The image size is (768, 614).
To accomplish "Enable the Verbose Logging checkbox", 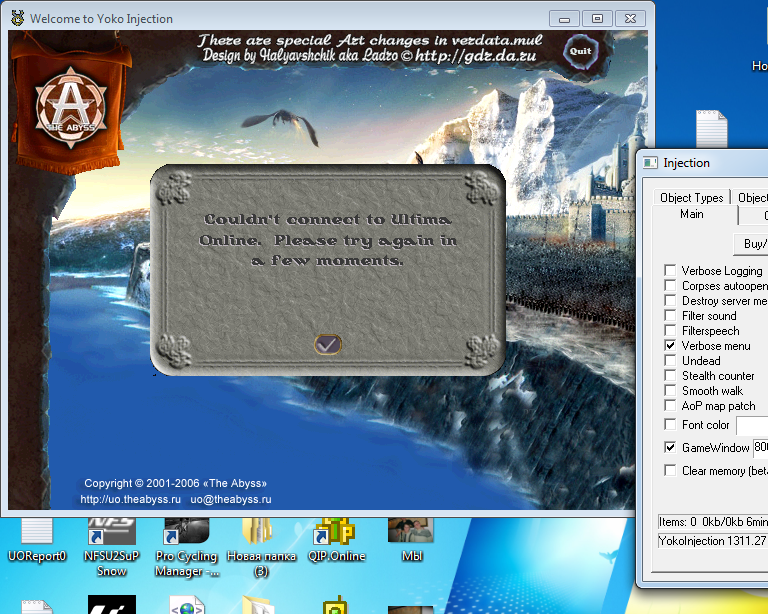I will click(670, 271).
